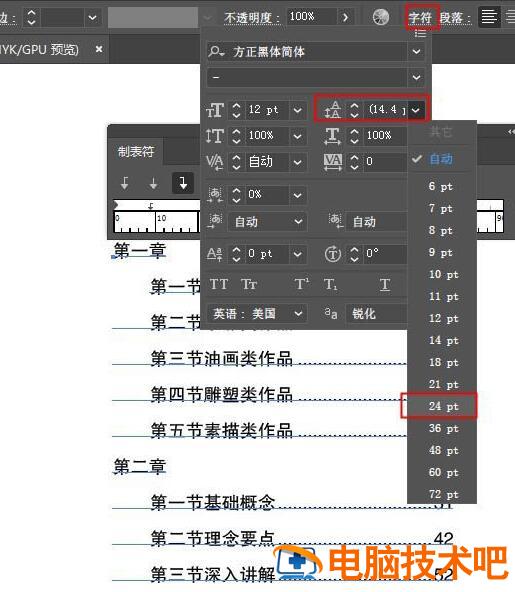Expand the font family dropdown arrow
Image resolution: width=515 pixels, height=592 pixels.
416,52
